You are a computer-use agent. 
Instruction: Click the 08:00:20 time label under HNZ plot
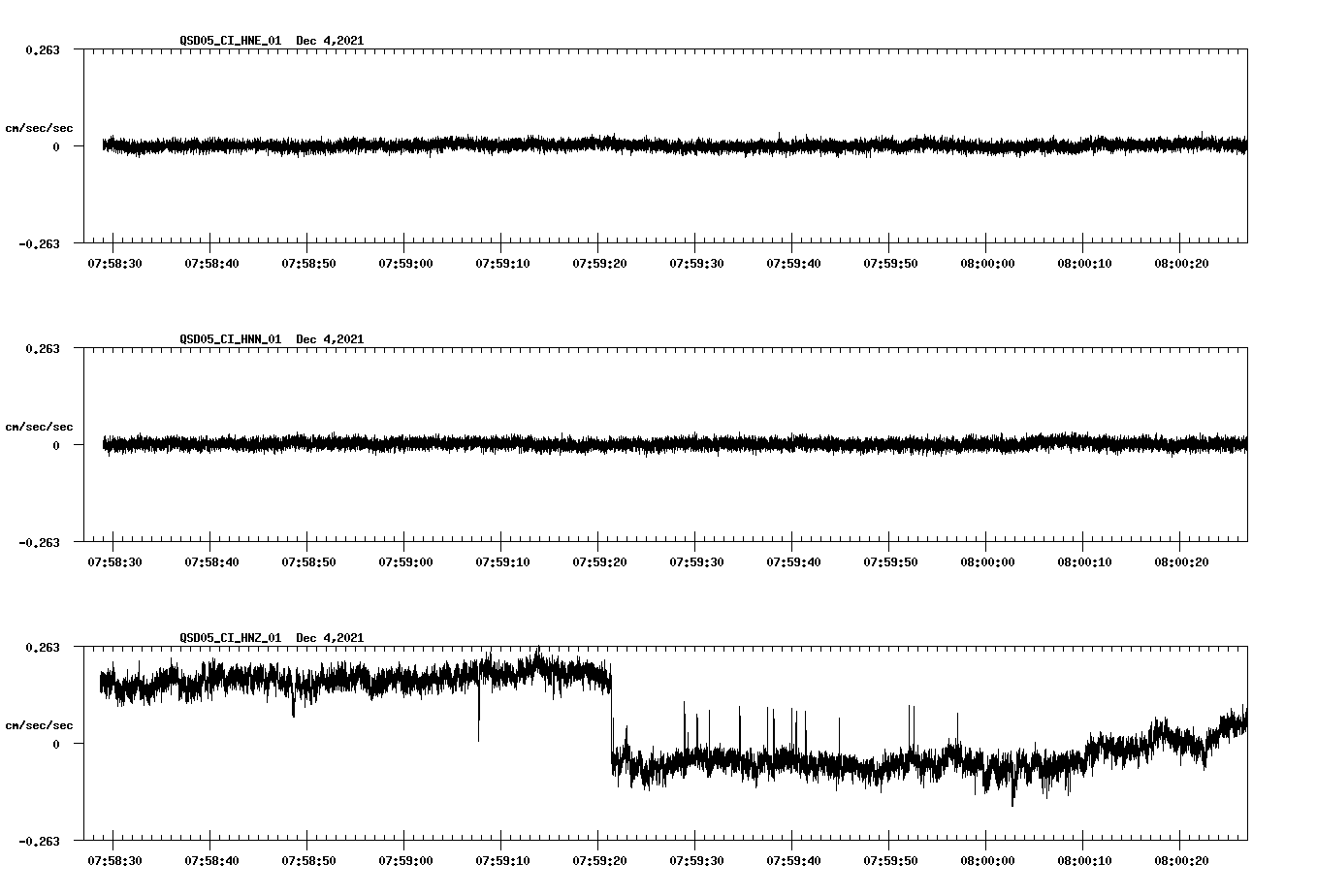coord(1181,861)
